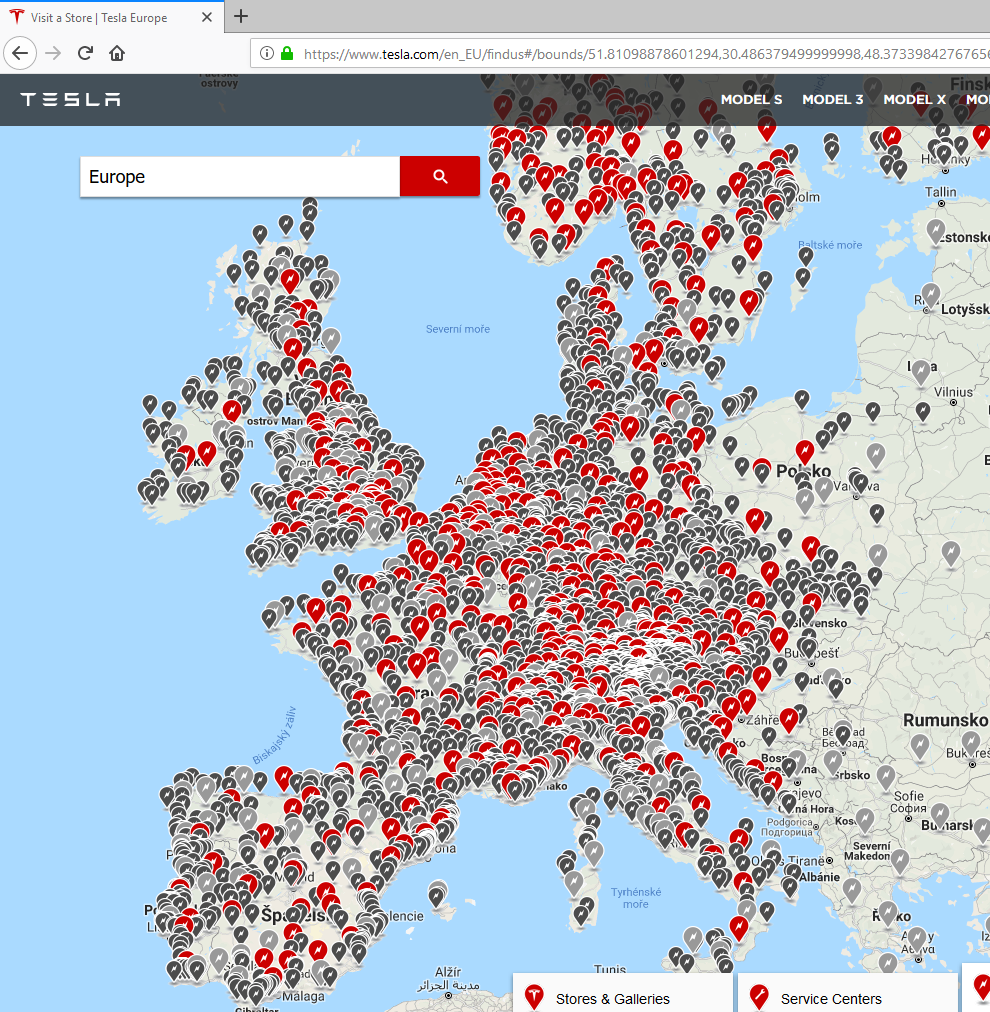Click the Europe location search field
This screenshot has height=1012, width=990.
[240, 177]
